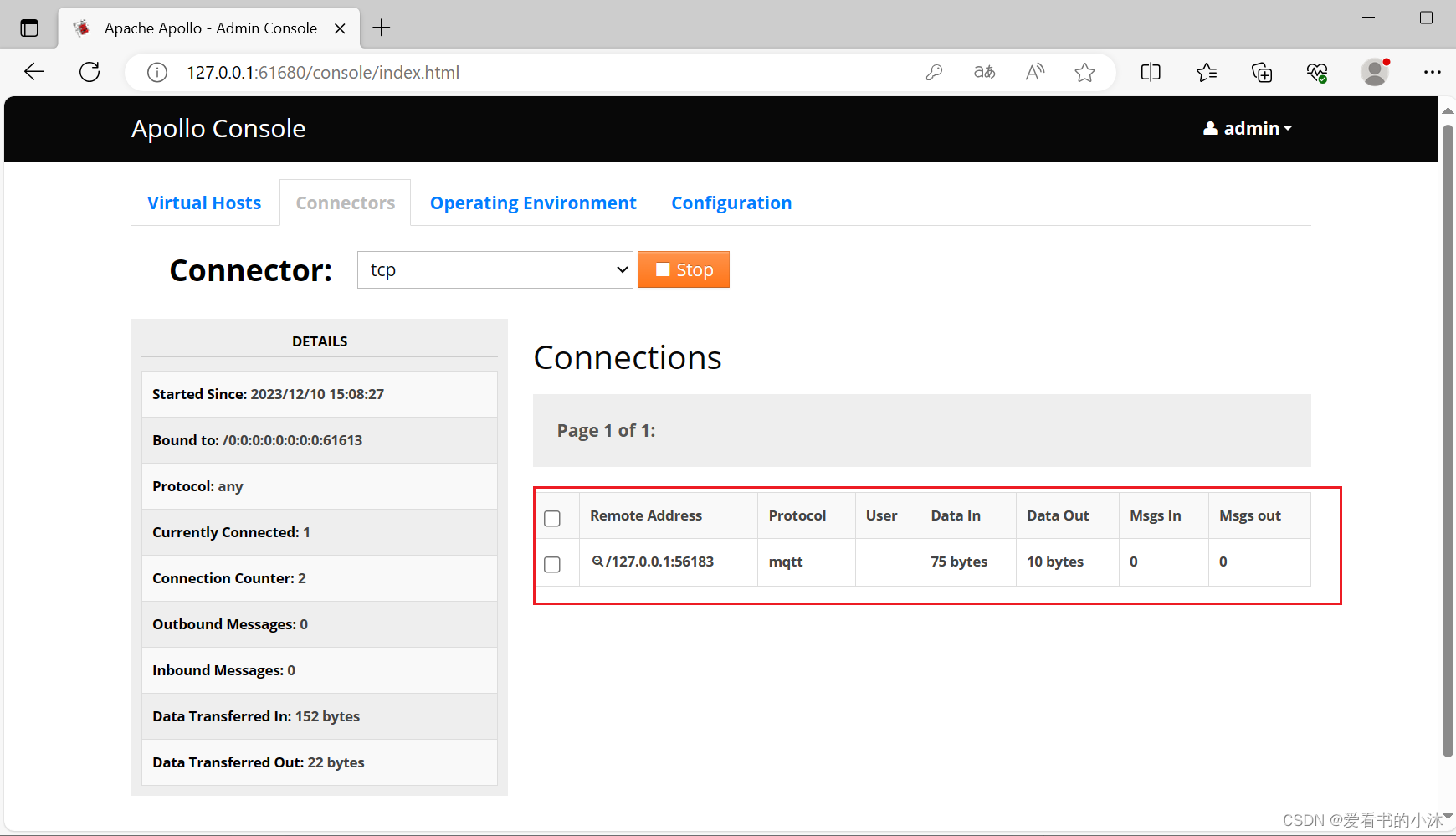Click the Page 1 of 1 label

[x=607, y=431]
